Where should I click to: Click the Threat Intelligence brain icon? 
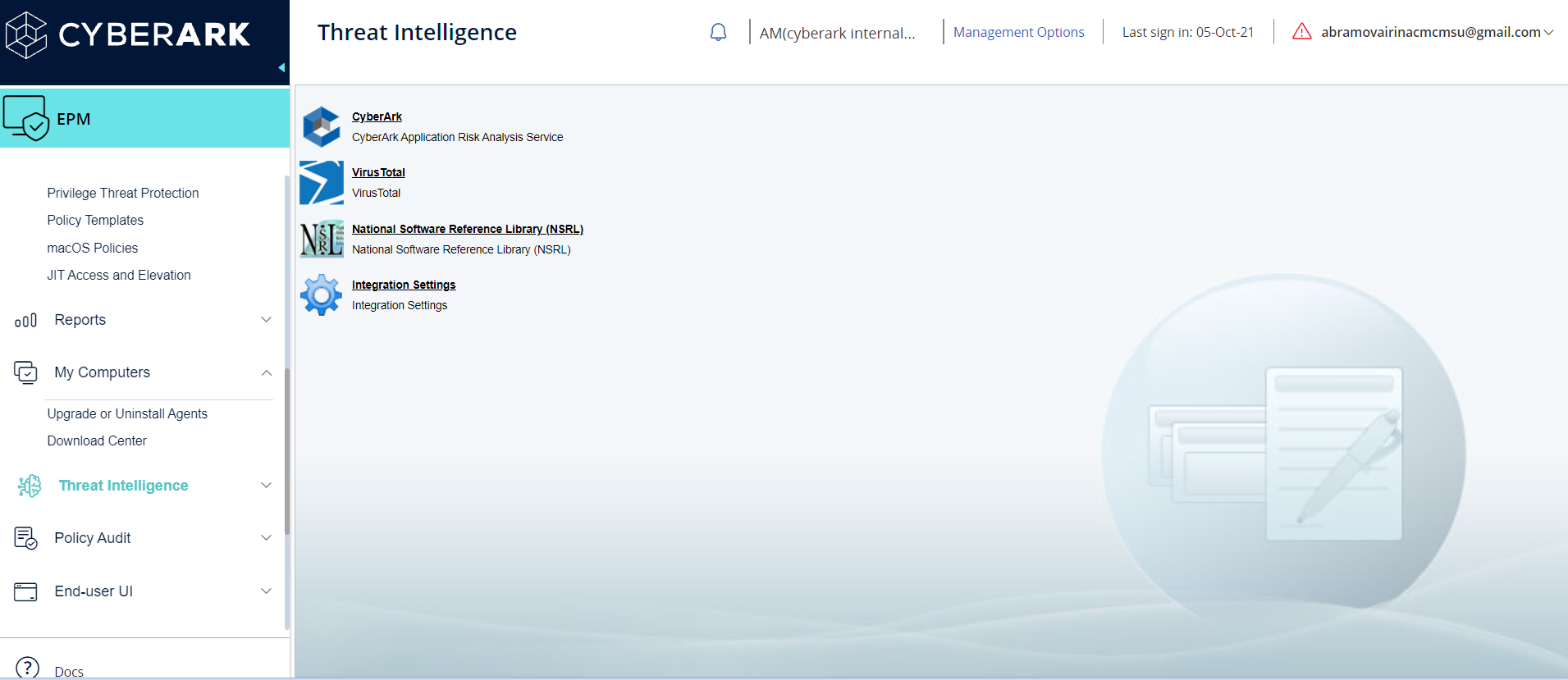pos(30,486)
